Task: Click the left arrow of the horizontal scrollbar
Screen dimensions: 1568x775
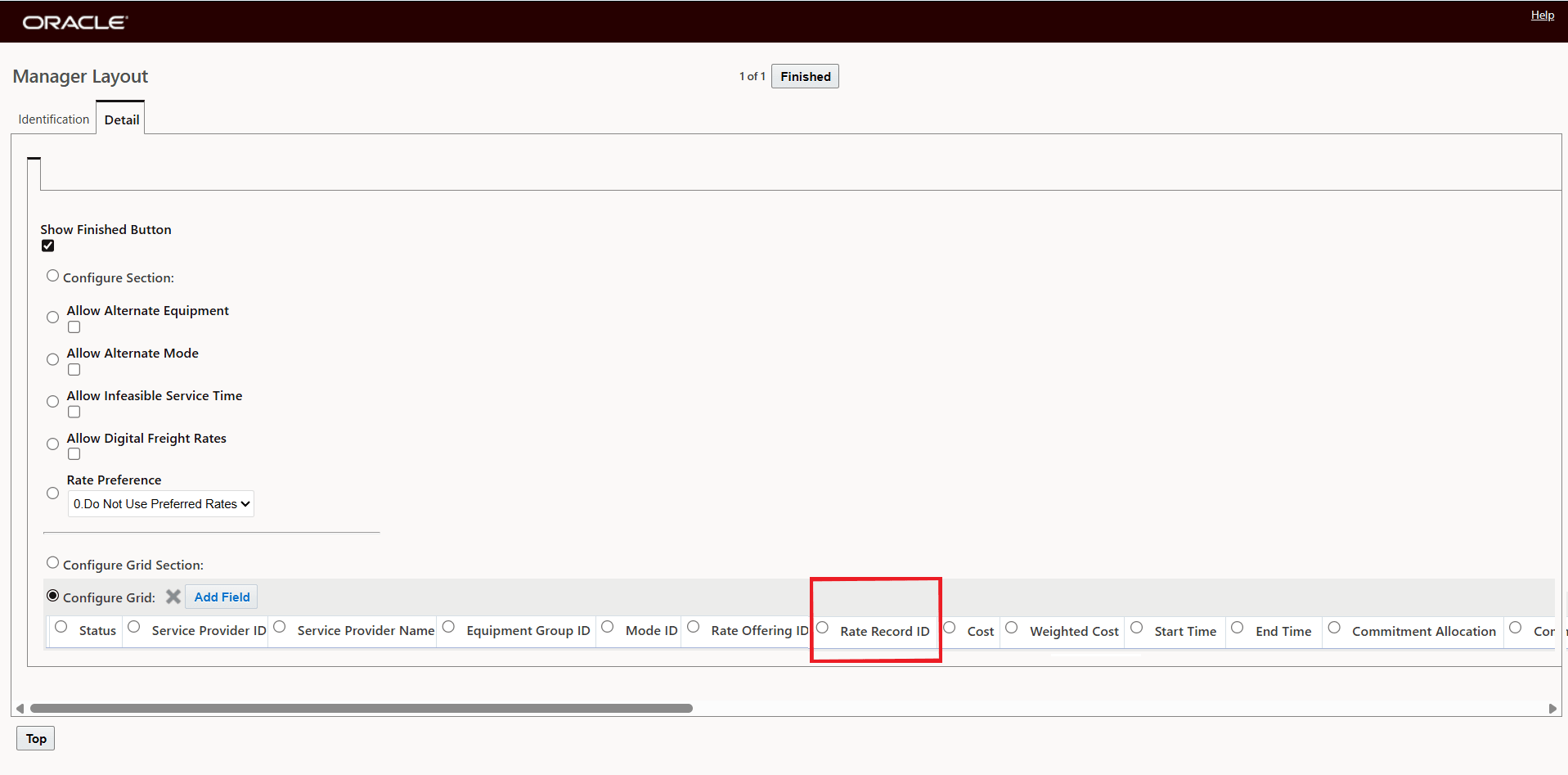Action: [x=20, y=709]
